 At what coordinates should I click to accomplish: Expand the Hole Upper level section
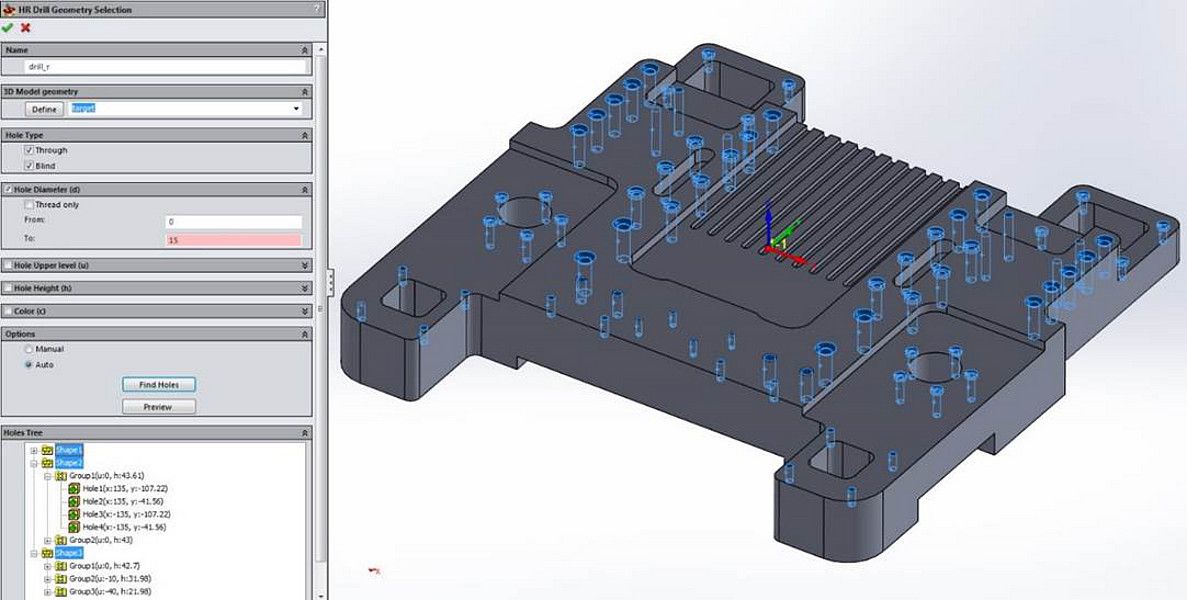pyautogui.click(x=304, y=265)
